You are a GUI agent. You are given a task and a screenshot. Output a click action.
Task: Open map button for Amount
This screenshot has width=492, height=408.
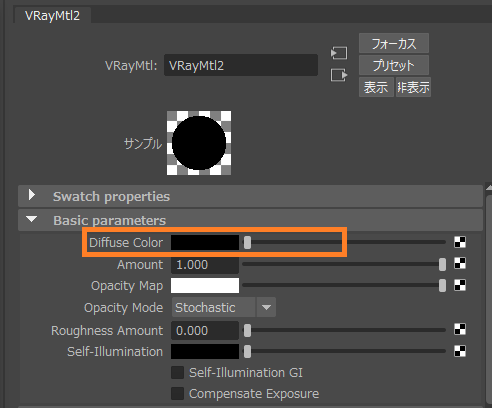point(460,264)
